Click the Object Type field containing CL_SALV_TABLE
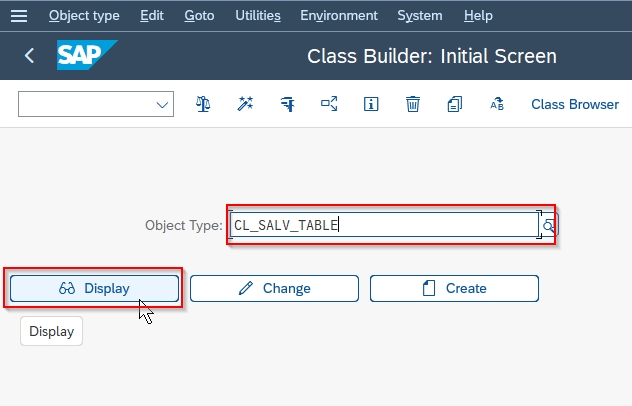The width and height of the screenshot is (632, 406). point(385,225)
